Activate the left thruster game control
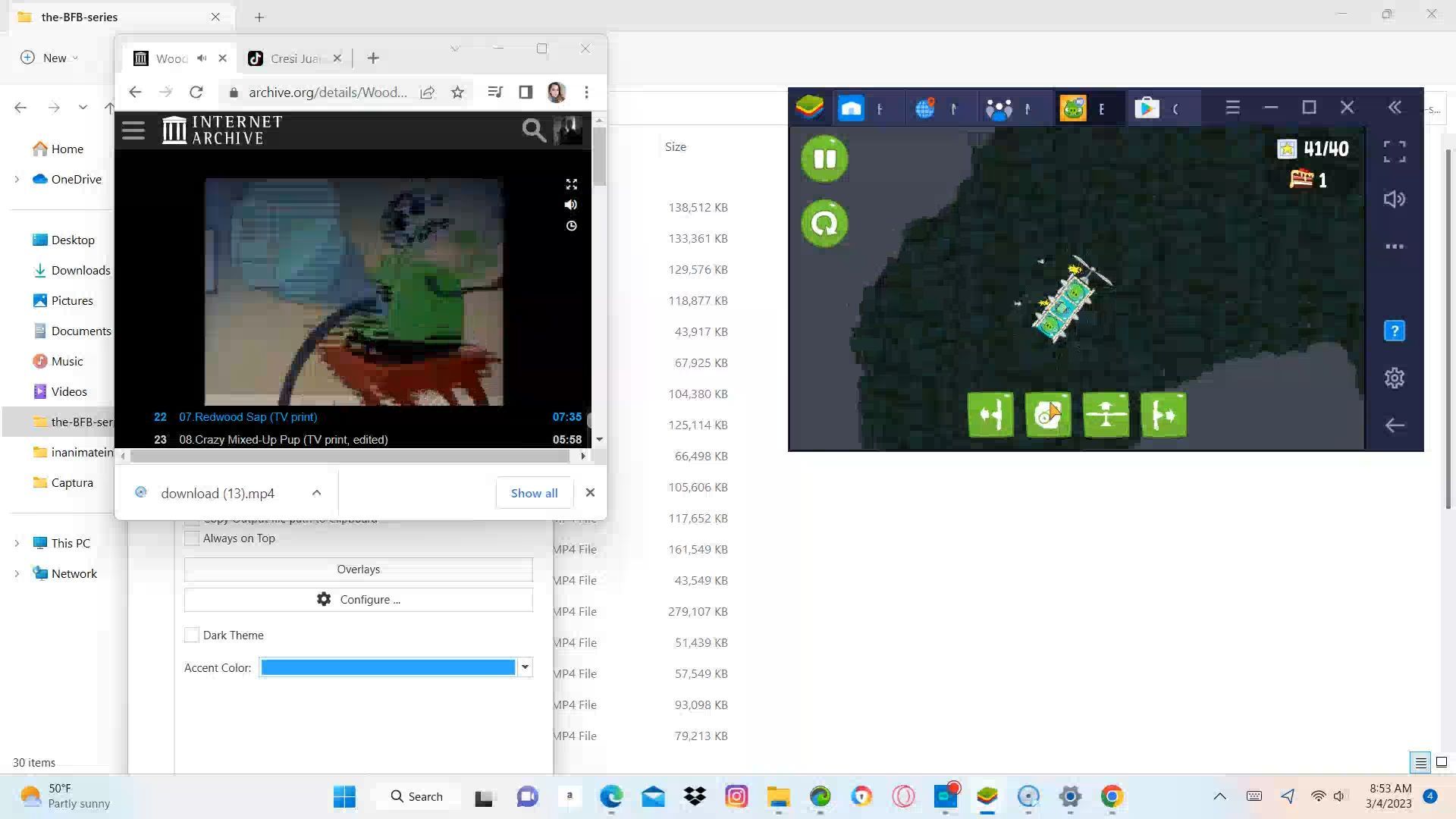The height and width of the screenshot is (819, 1456). coord(990,415)
